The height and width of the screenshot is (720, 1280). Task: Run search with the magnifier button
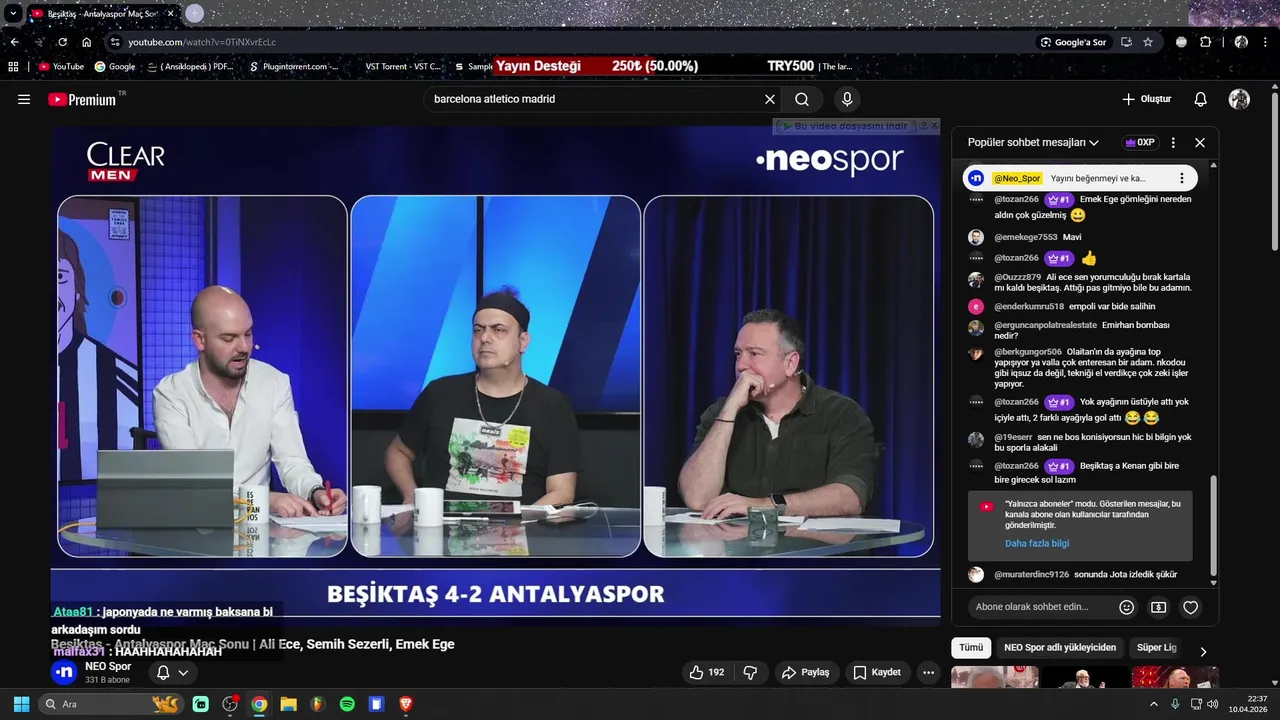pos(802,99)
